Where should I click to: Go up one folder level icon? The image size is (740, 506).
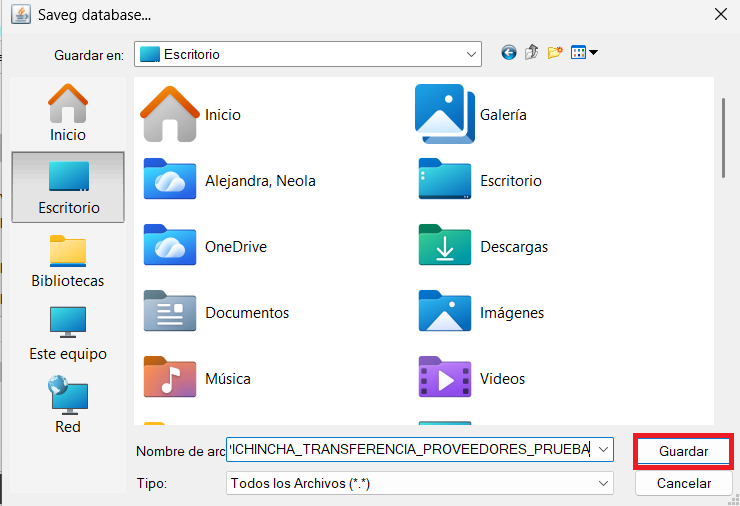(x=531, y=52)
